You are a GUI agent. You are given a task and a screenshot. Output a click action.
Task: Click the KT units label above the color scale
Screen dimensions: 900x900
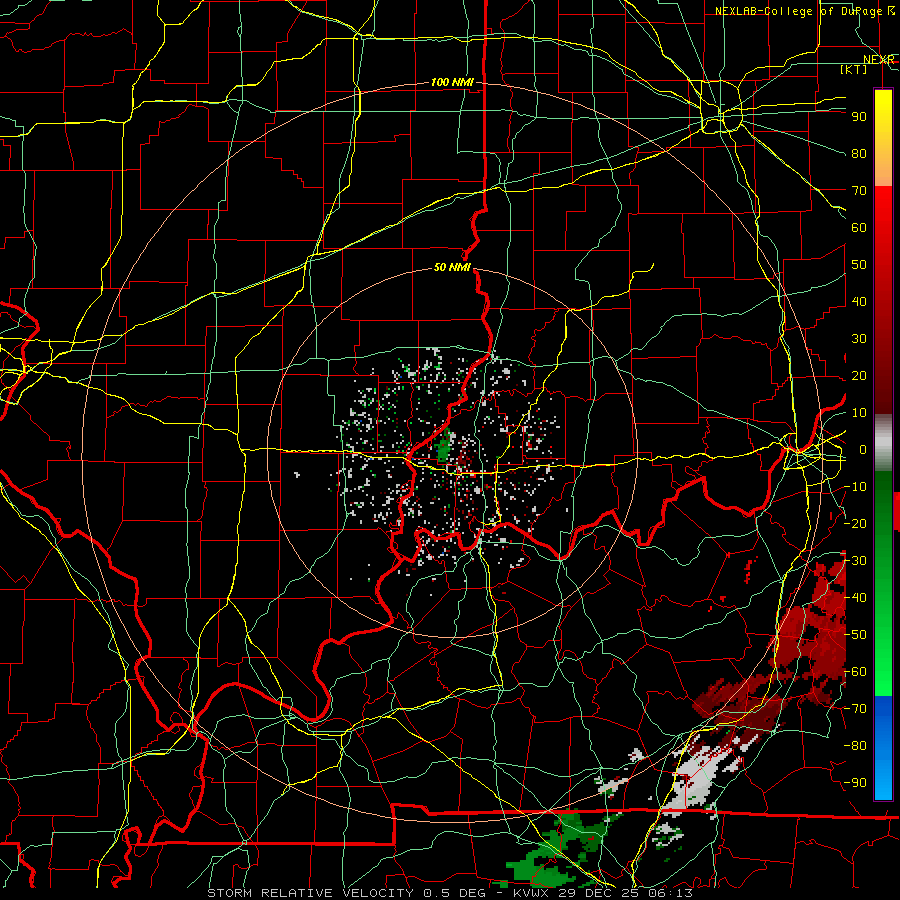854,69
